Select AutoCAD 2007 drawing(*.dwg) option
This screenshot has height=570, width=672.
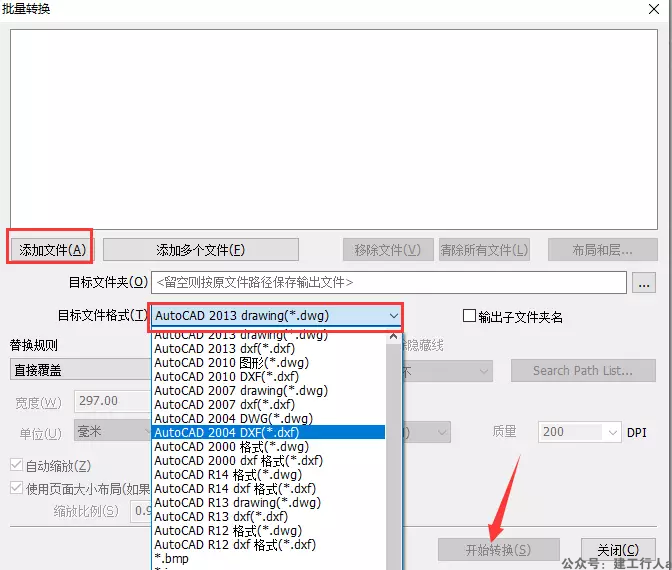pos(268,390)
